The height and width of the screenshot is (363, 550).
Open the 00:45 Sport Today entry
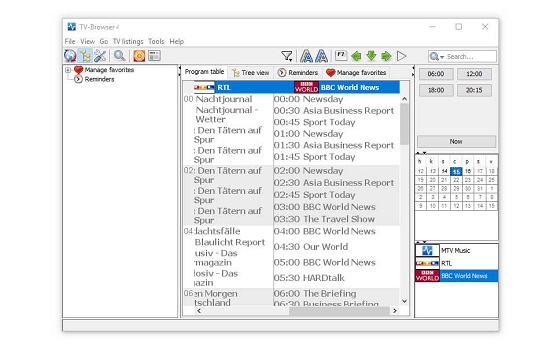pos(314,122)
